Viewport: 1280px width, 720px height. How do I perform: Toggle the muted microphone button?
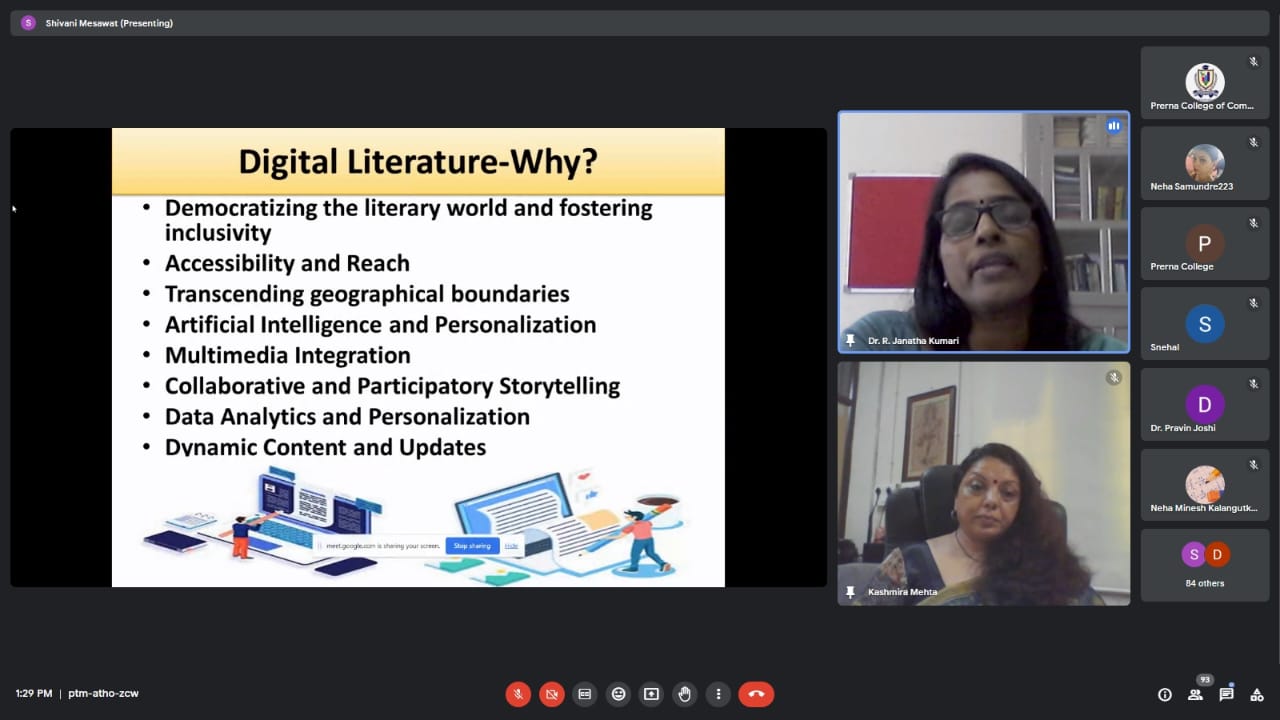point(518,694)
